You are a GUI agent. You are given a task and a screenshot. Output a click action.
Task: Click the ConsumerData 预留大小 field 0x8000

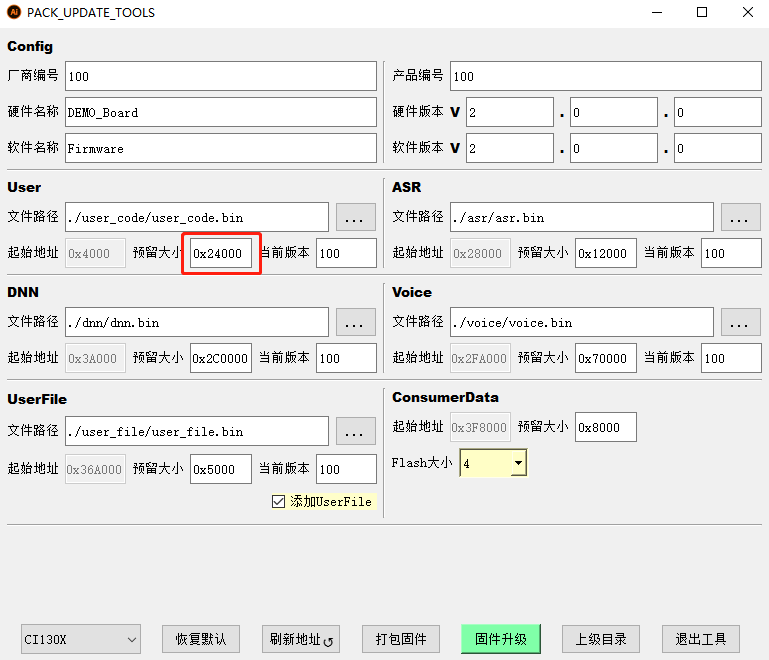(x=606, y=427)
